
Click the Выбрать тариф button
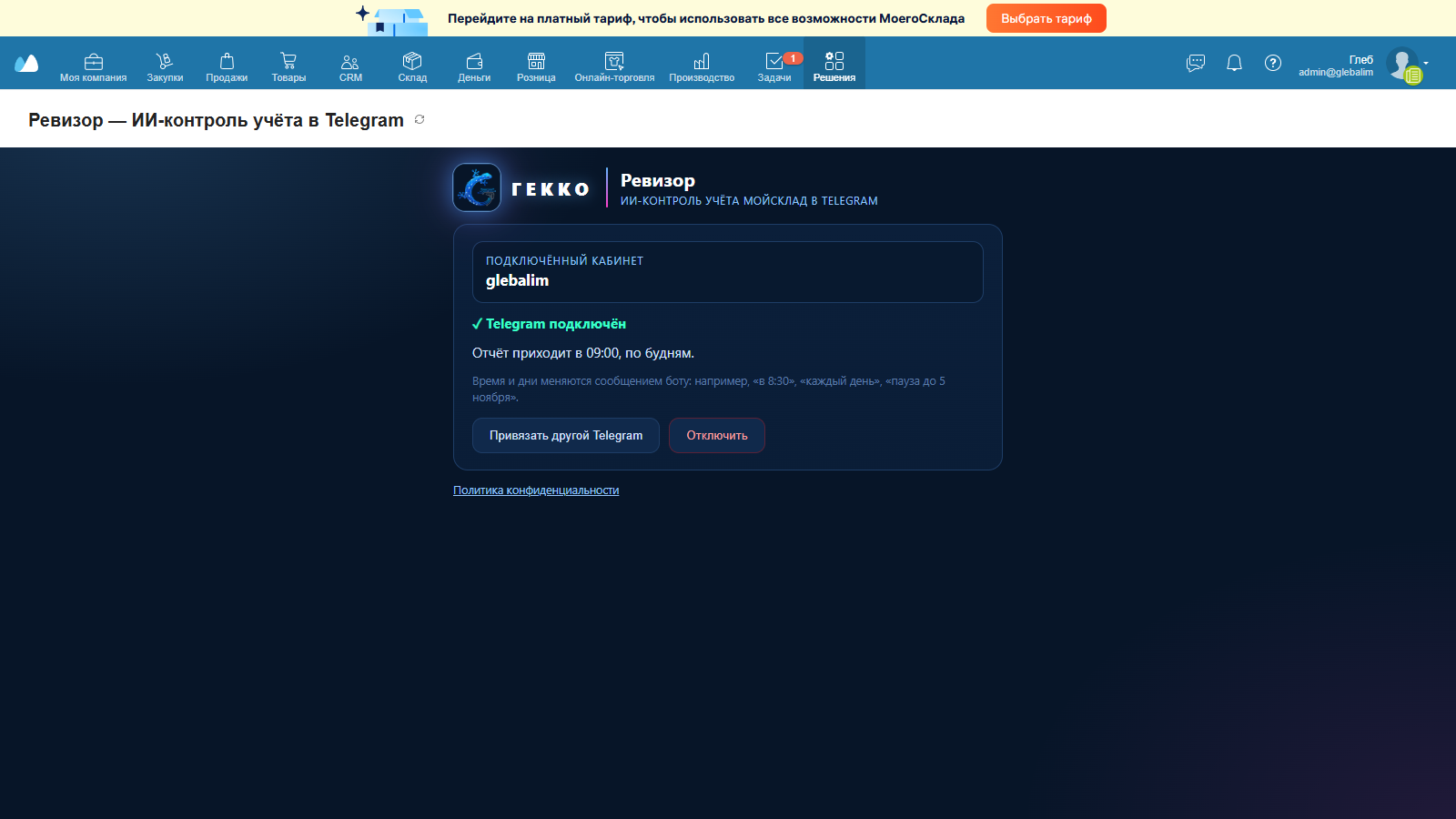1046,18
